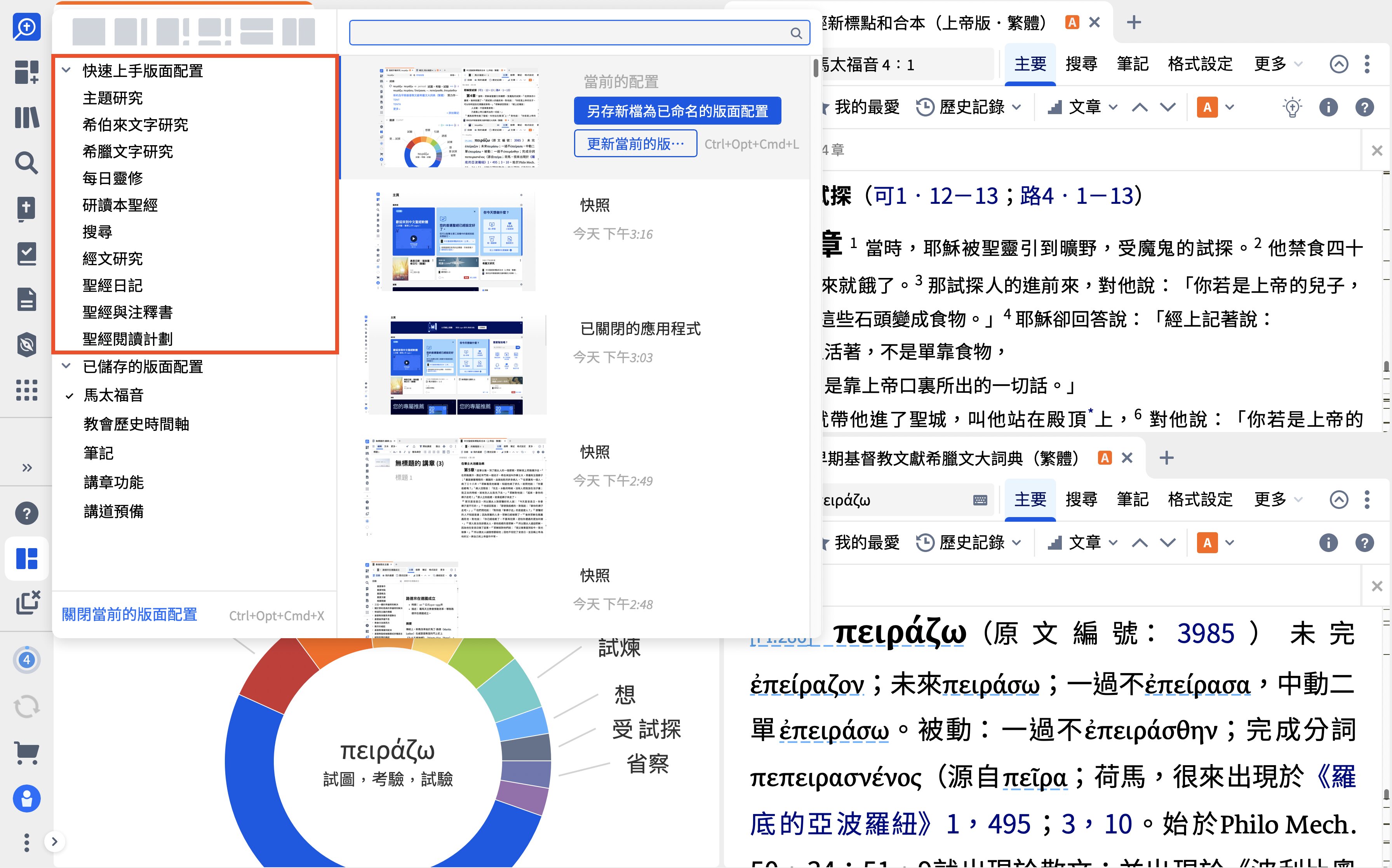Choose the two equal columns layout preset
1392x868 pixels.
[299, 31]
